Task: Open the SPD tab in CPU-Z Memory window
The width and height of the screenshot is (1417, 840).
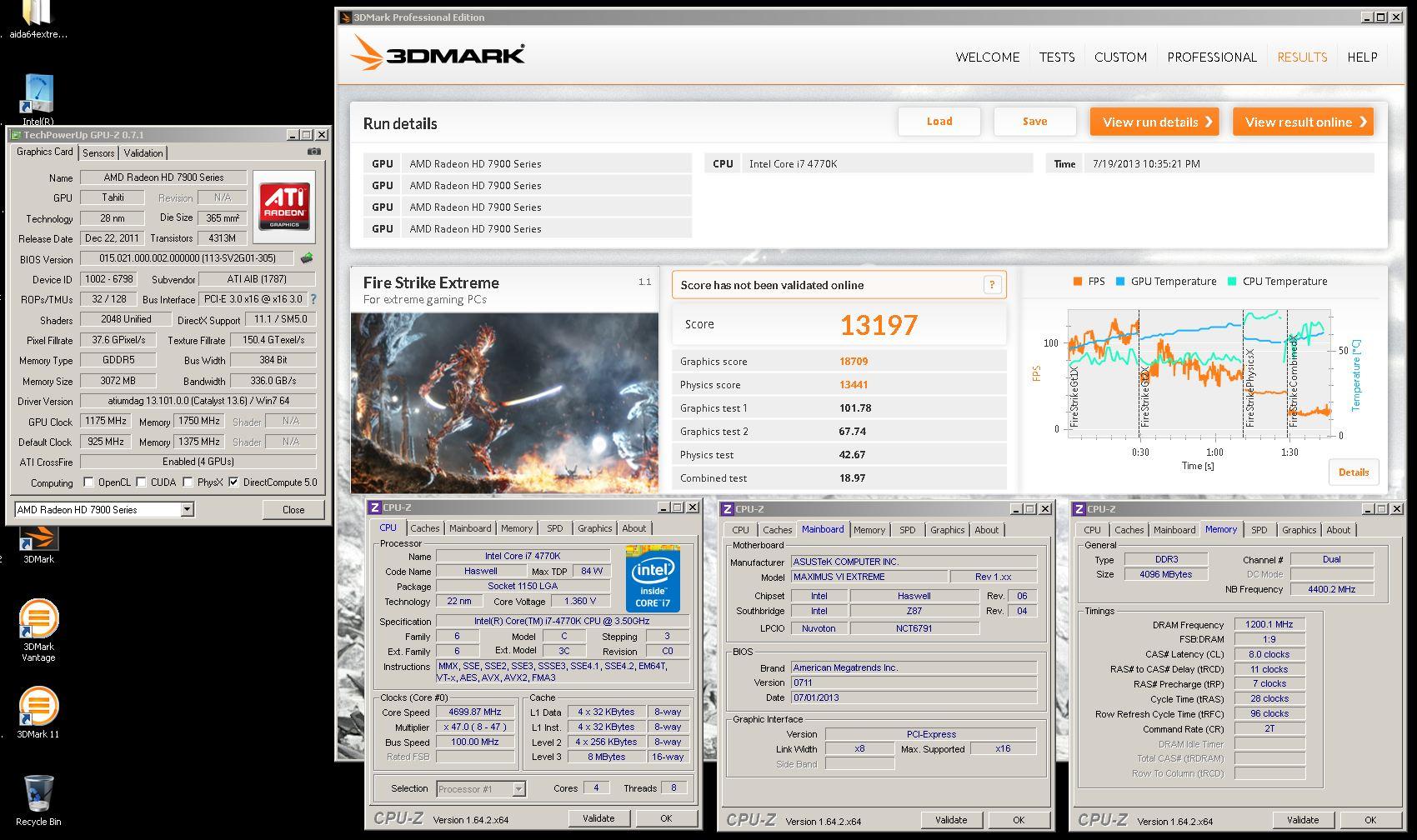Action: click(1259, 530)
